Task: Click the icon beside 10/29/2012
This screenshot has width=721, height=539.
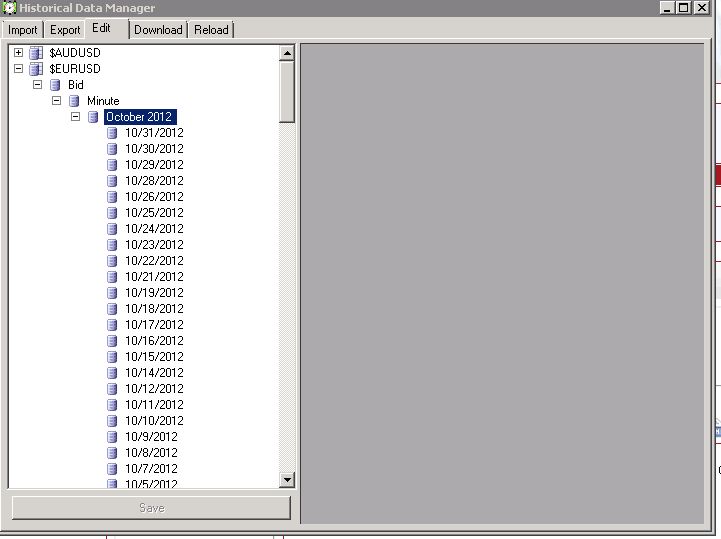Action: (112, 165)
